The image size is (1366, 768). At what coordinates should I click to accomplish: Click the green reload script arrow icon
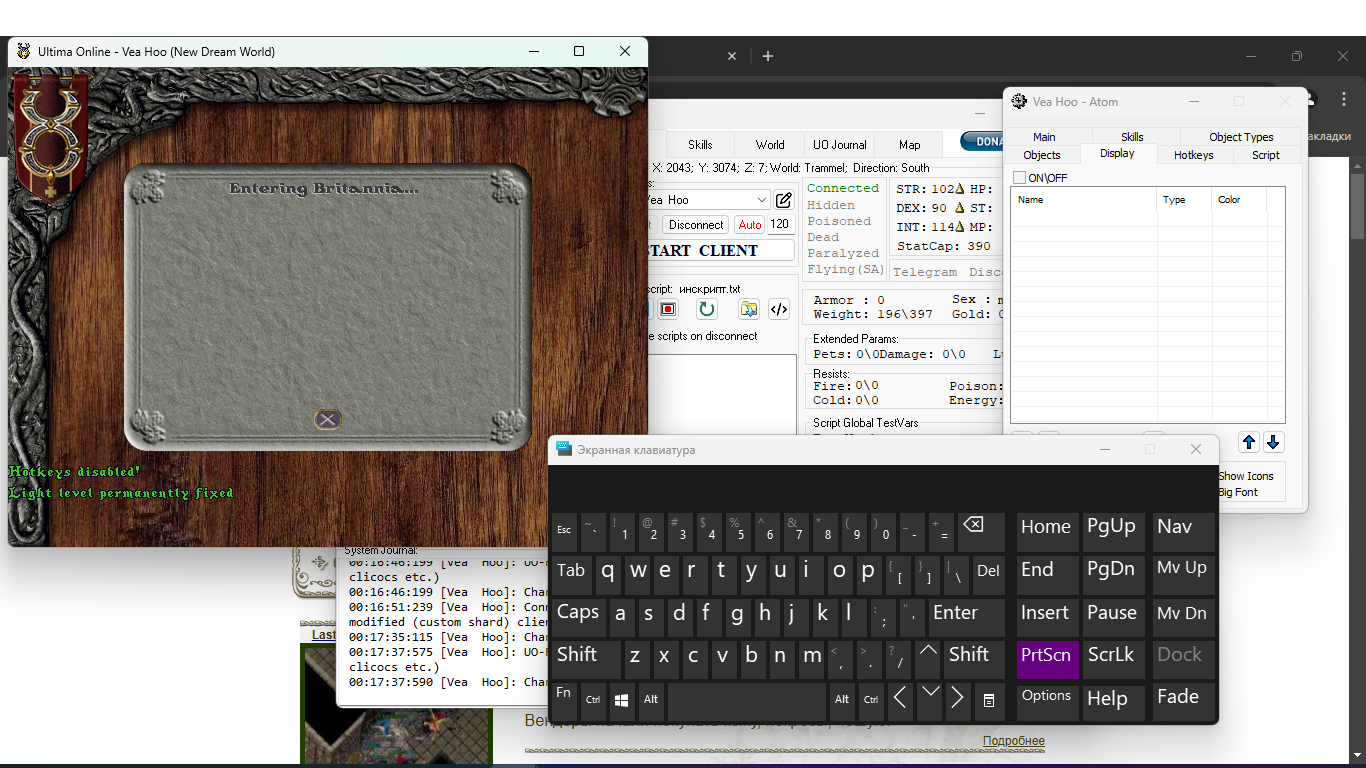click(706, 310)
